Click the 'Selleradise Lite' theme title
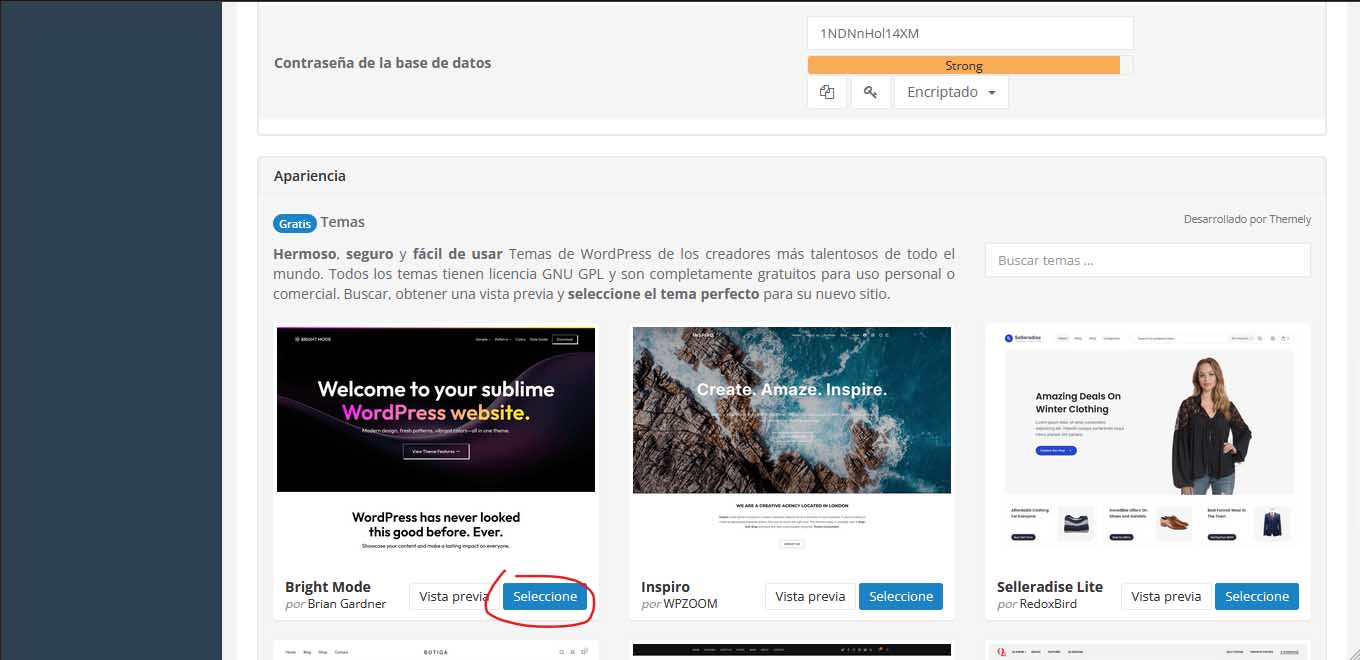 [x=1050, y=587]
